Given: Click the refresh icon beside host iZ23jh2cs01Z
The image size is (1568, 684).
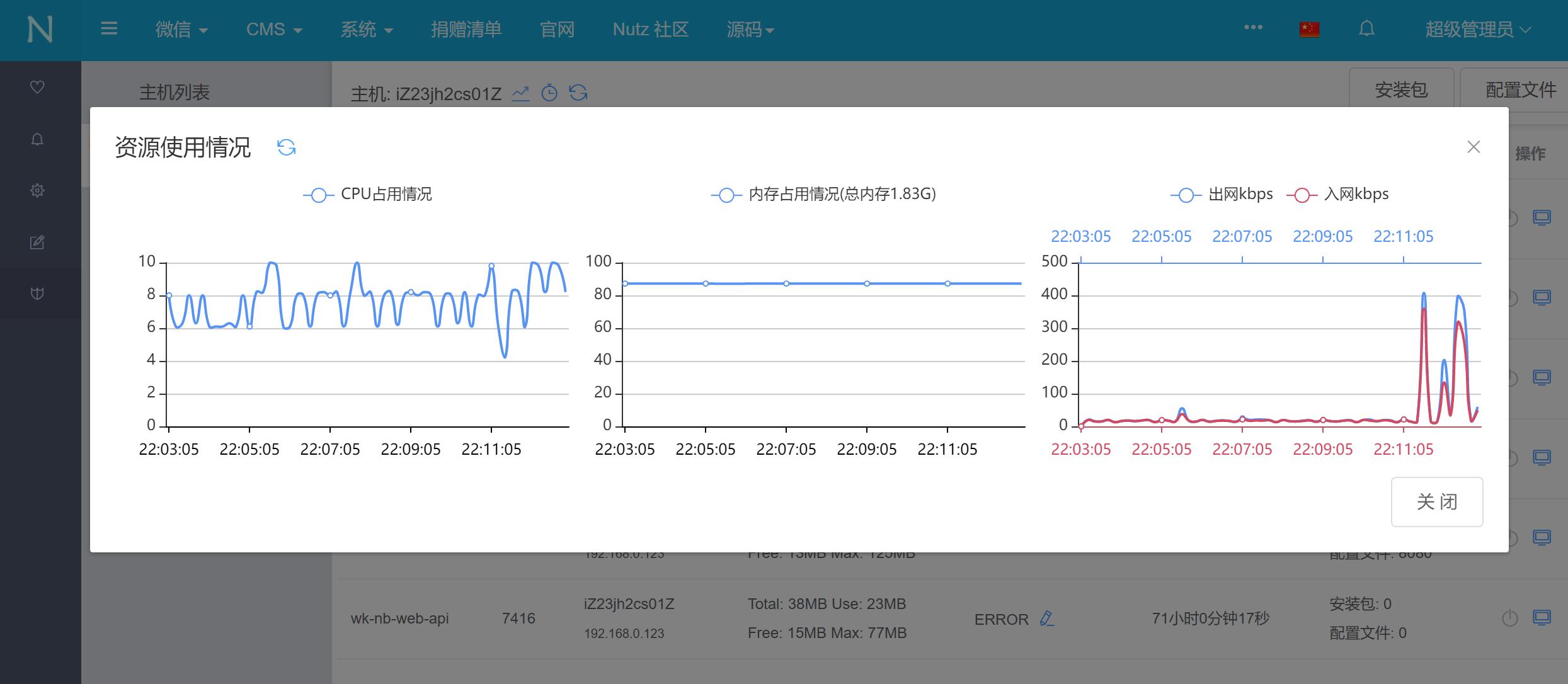Looking at the screenshot, I should coord(578,93).
